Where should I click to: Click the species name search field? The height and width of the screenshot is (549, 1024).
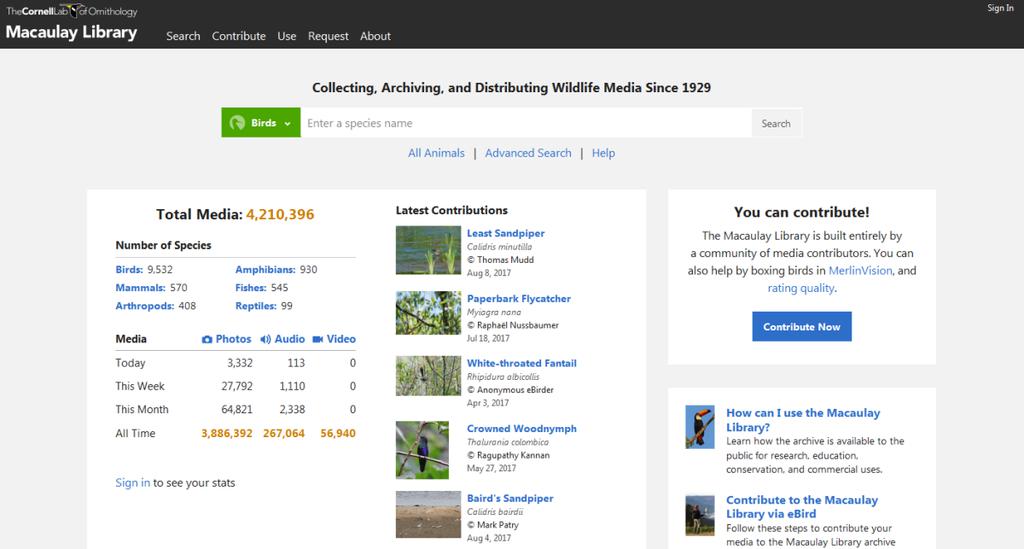(x=526, y=123)
